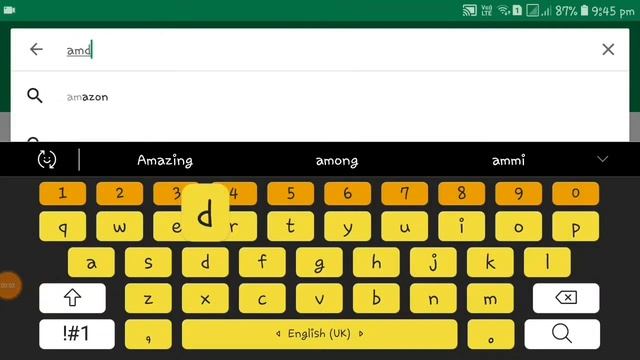The width and height of the screenshot is (640, 360).
Task: Tap the letter b key
Action: pyautogui.click(x=376, y=298)
